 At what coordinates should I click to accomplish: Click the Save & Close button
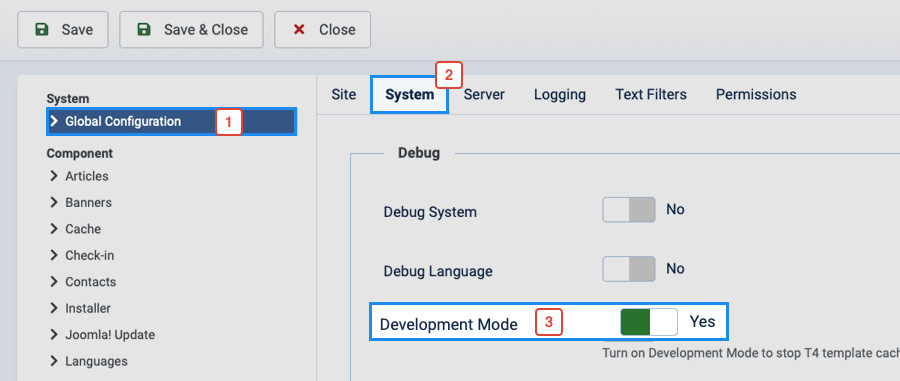(x=191, y=29)
